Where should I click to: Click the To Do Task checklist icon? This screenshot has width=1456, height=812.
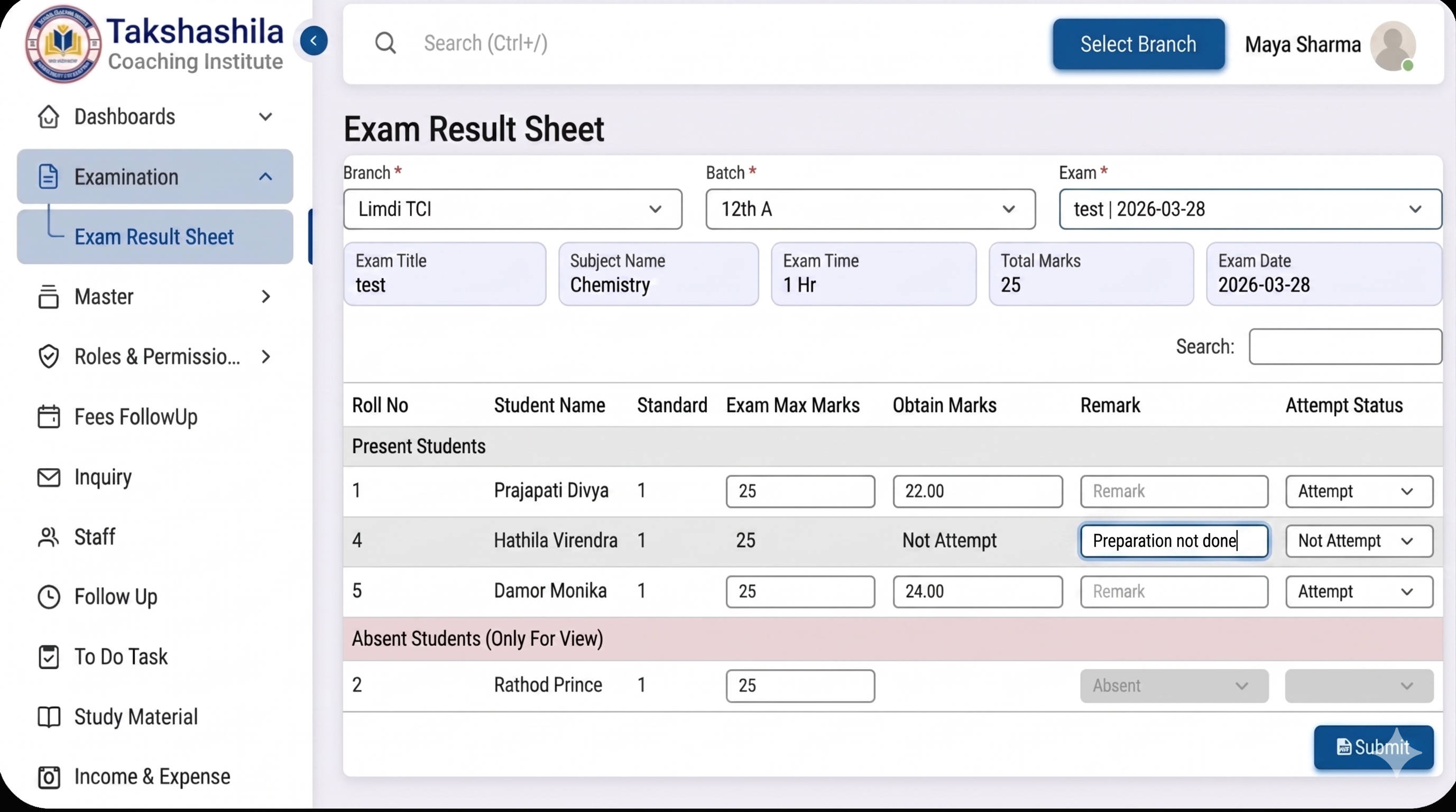tap(49, 657)
